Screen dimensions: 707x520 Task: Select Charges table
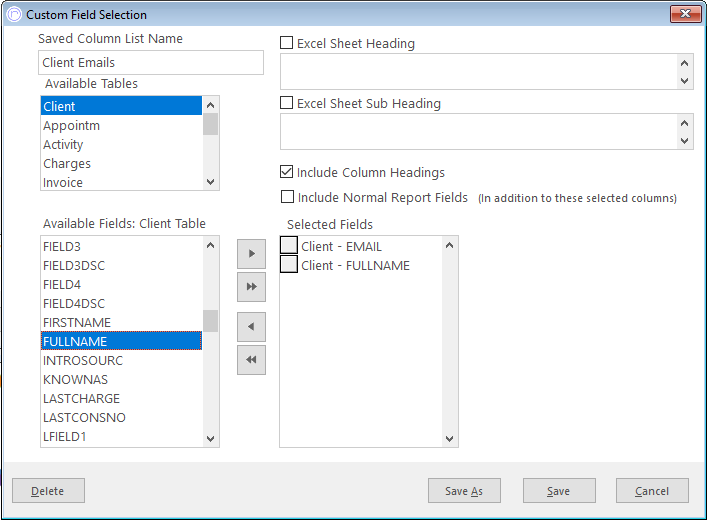pyautogui.click(x=121, y=163)
